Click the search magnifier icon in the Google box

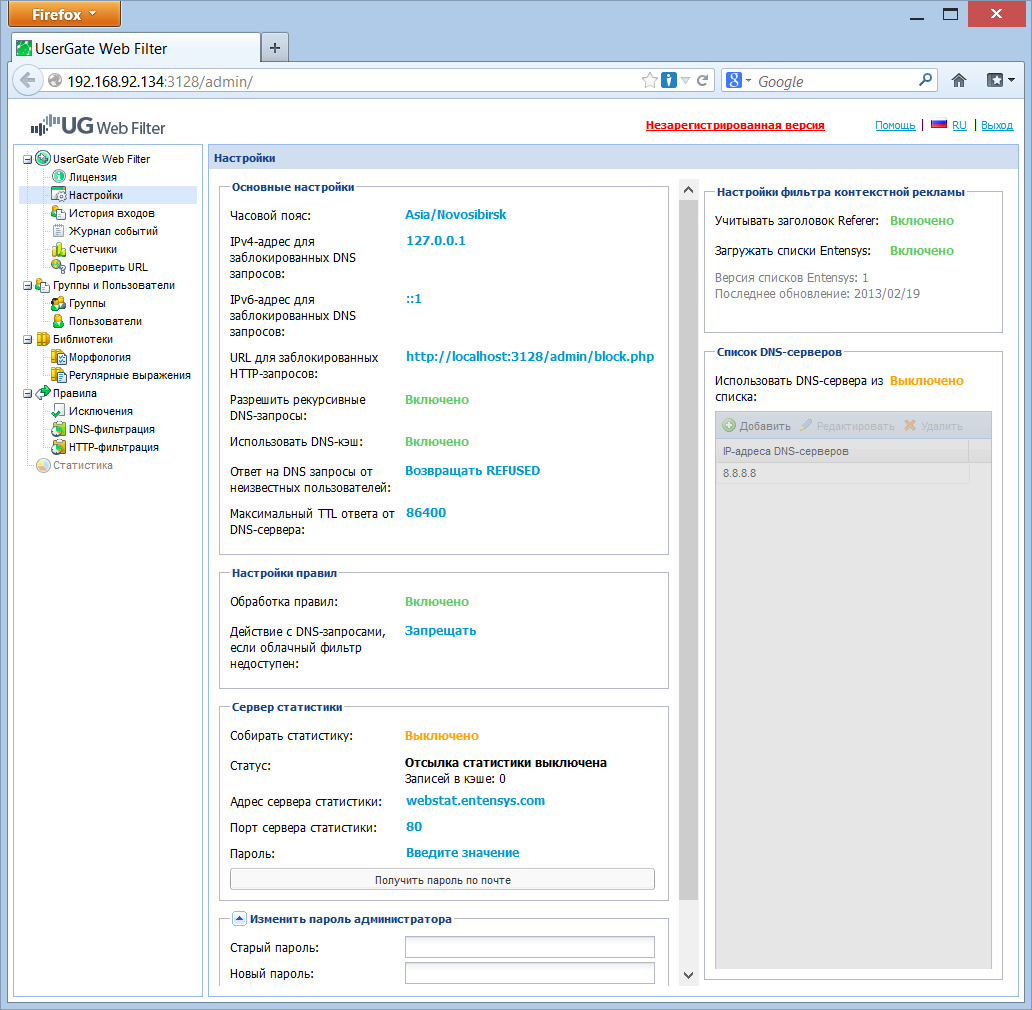tap(925, 80)
